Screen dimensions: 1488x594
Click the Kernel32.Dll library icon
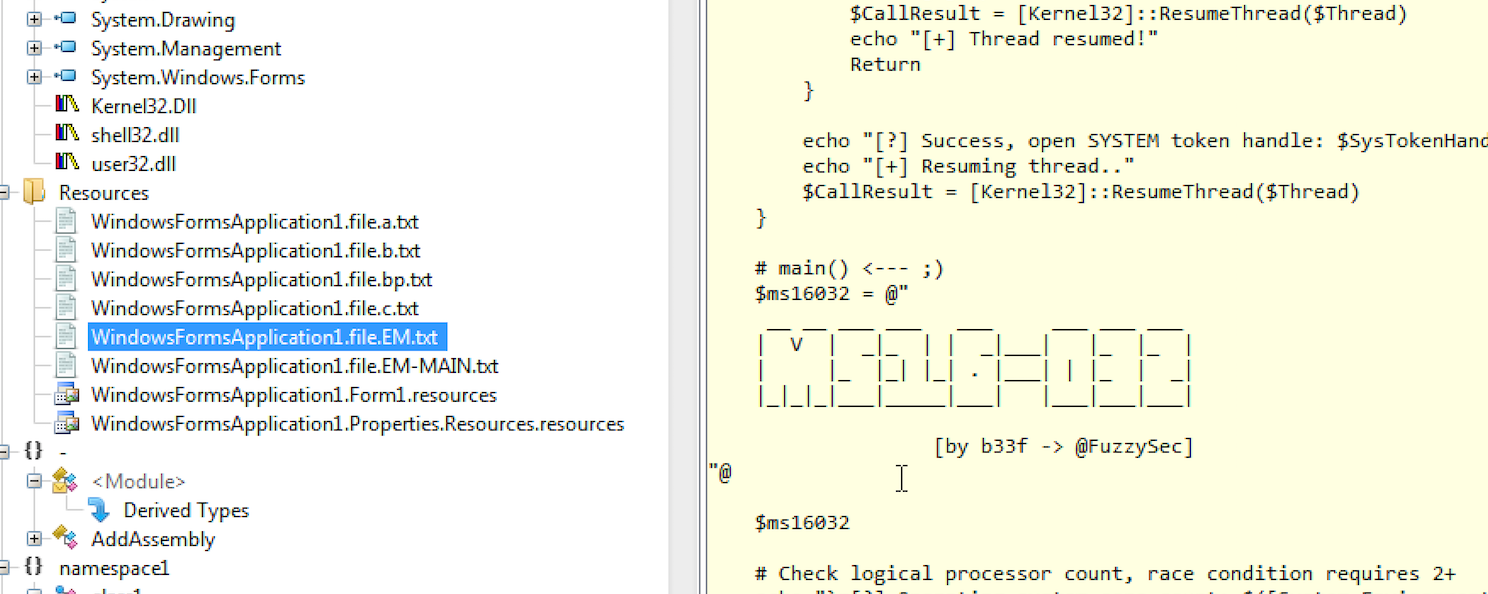pos(66,105)
